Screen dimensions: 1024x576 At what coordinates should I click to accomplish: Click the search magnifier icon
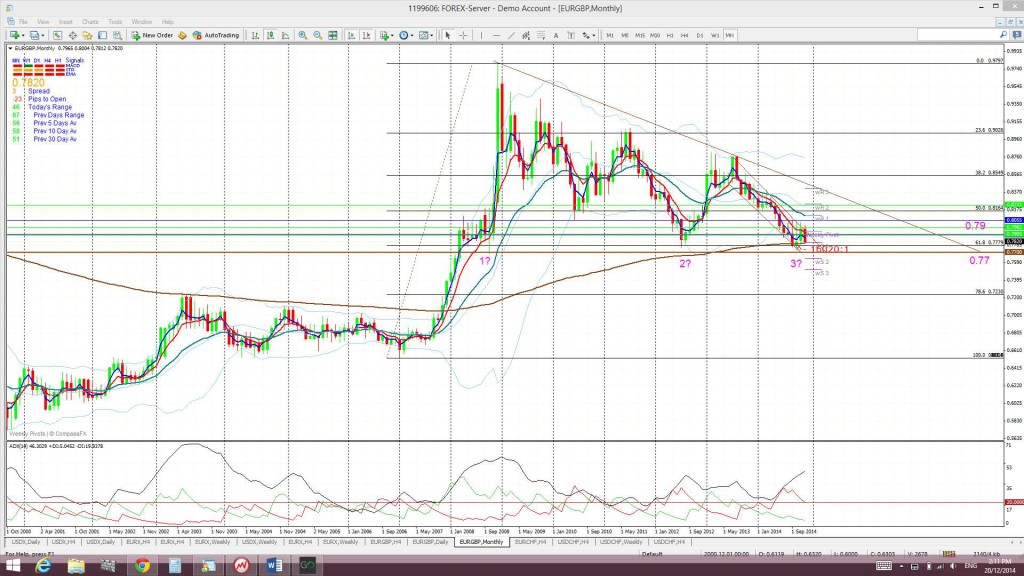click(1004, 35)
